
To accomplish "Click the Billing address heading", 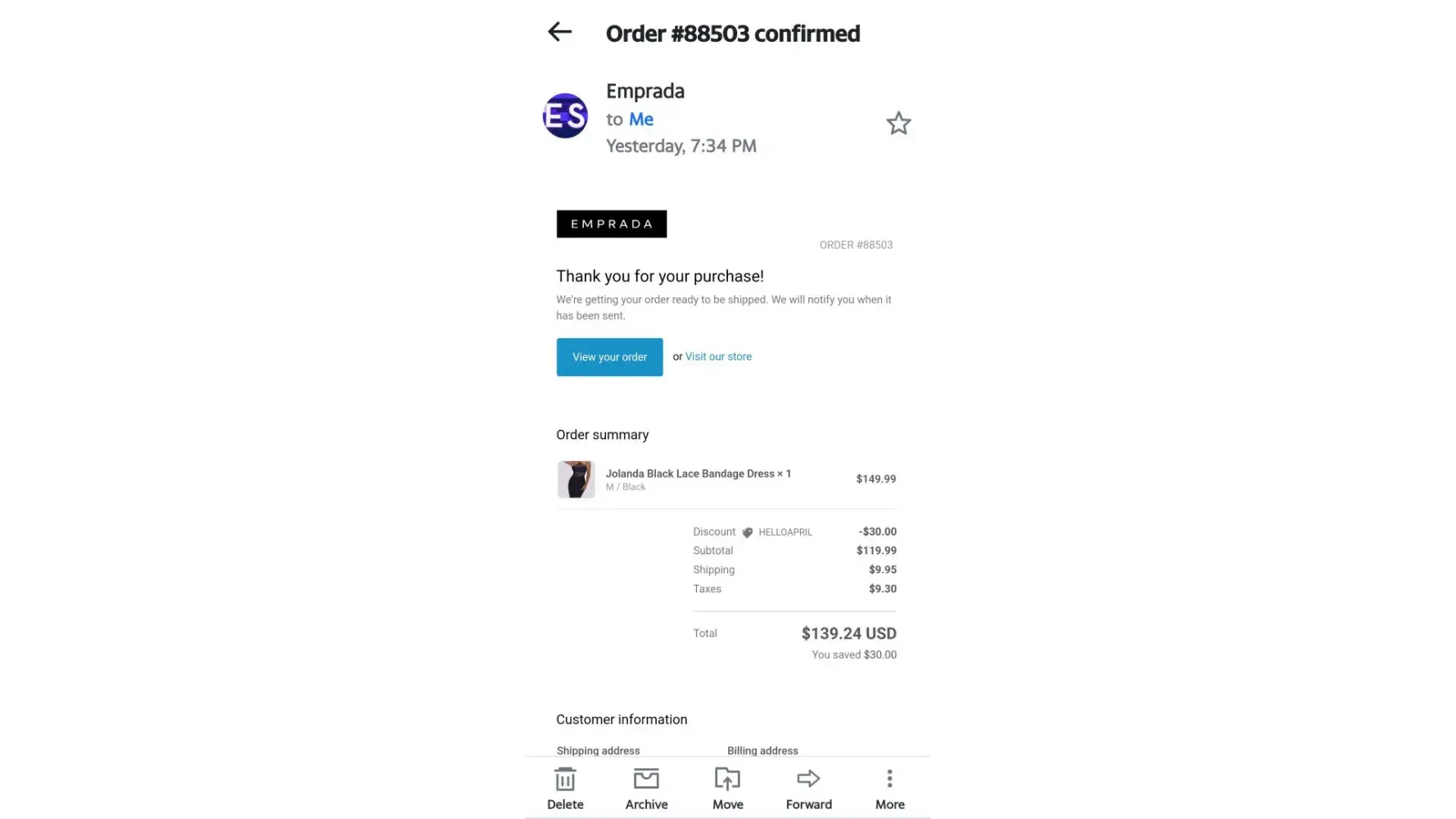I will click(x=762, y=750).
